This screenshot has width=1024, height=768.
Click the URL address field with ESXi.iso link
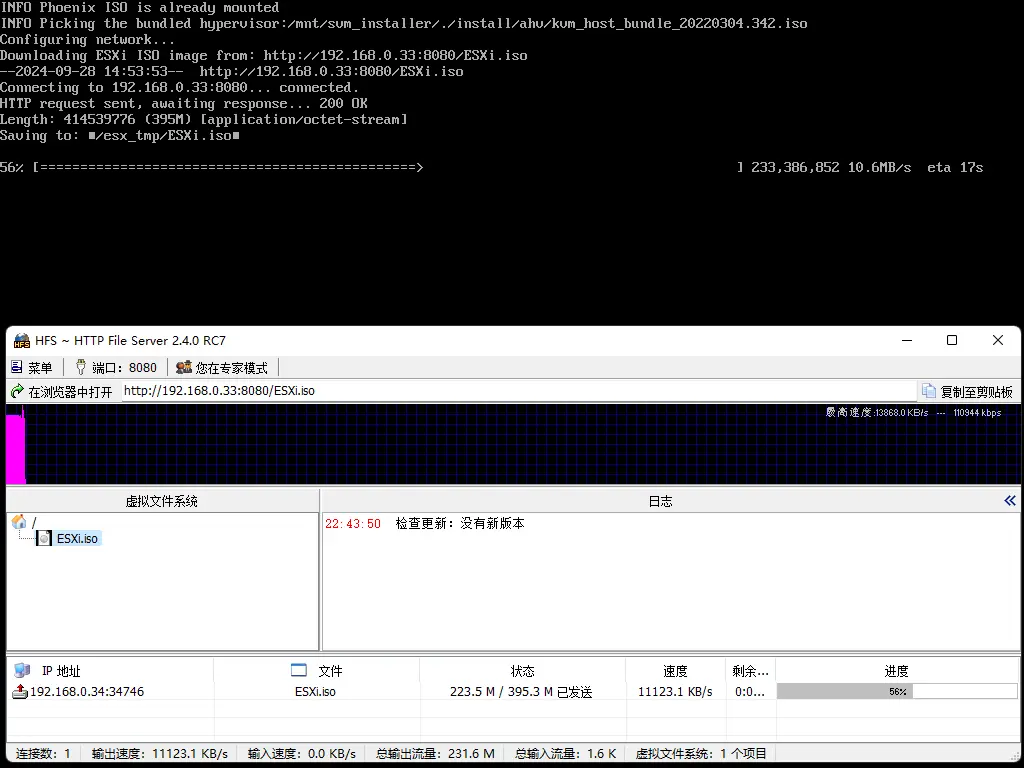518,391
